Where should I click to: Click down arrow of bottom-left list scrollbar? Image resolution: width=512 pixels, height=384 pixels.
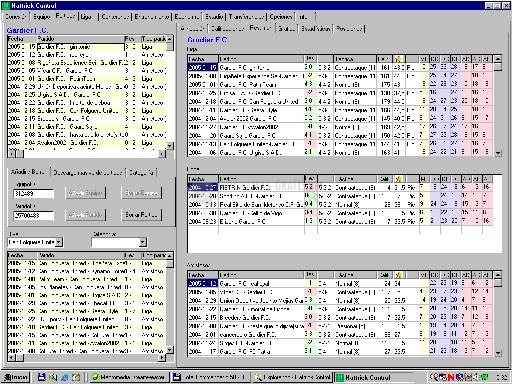(170, 350)
